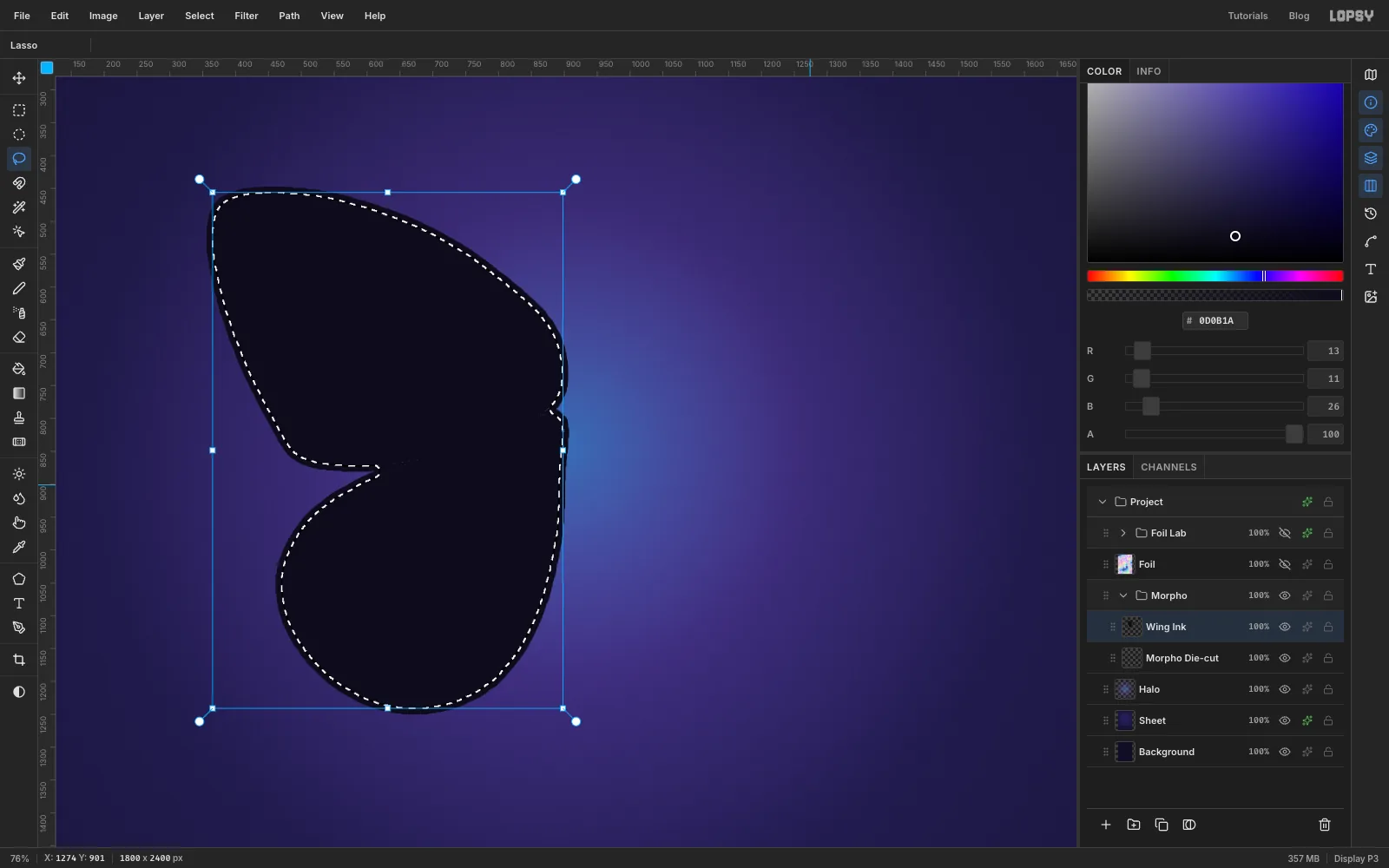Viewport: 1389px width, 868px height.
Task: Select the Crop tool
Action: [x=19, y=660]
